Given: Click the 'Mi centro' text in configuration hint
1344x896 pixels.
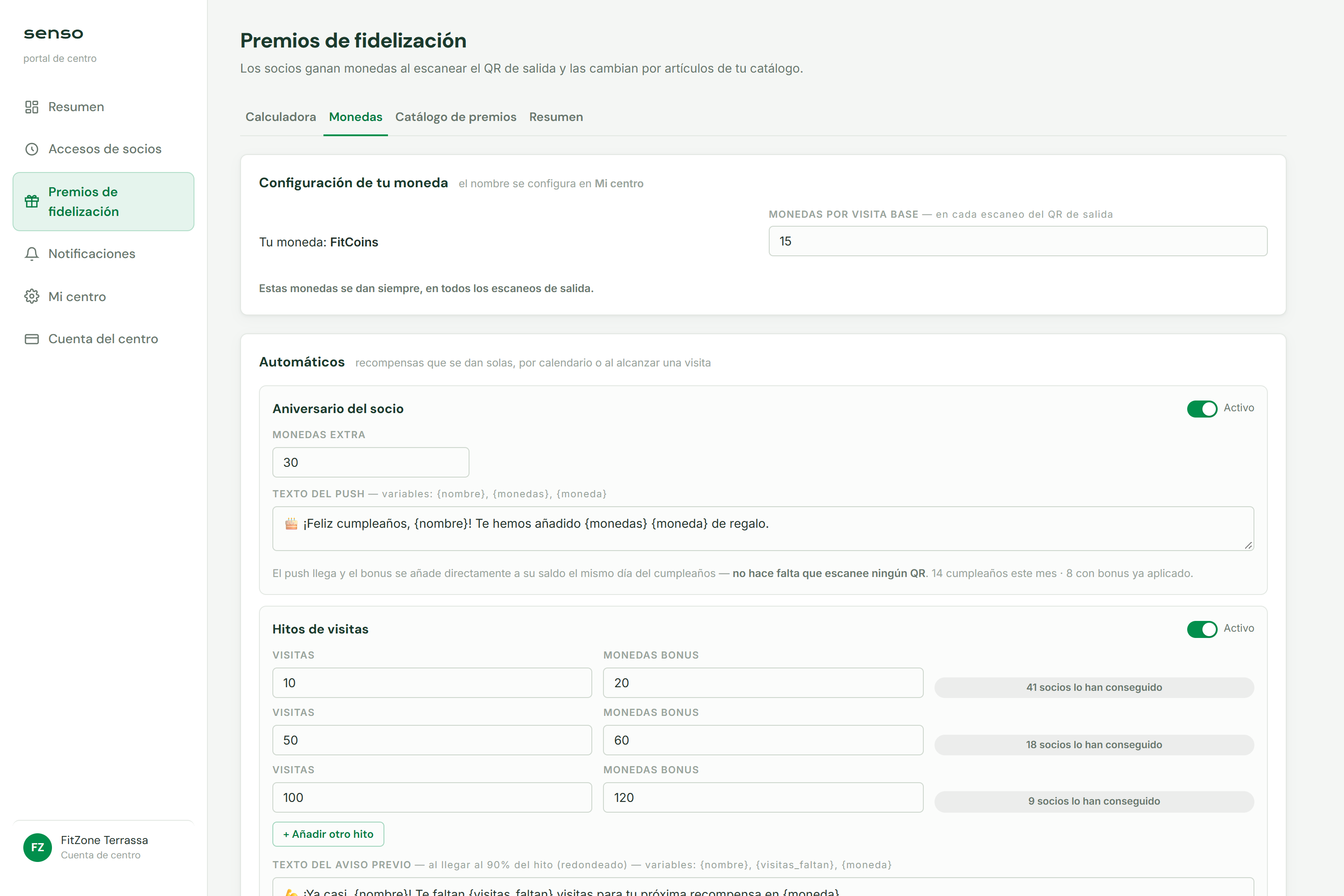Looking at the screenshot, I should pos(619,183).
